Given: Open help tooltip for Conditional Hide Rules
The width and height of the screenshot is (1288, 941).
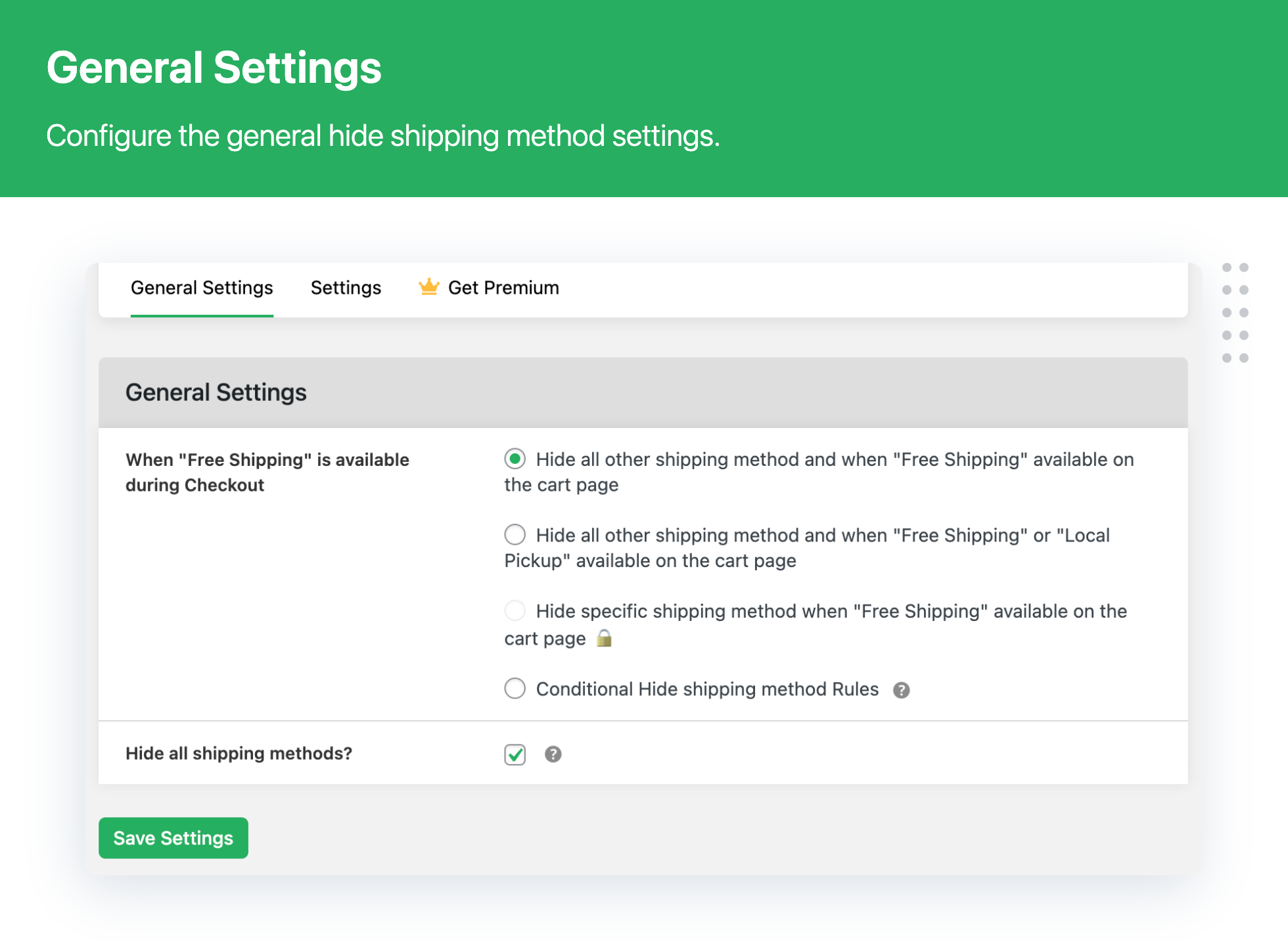Looking at the screenshot, I should click(901, 690).
